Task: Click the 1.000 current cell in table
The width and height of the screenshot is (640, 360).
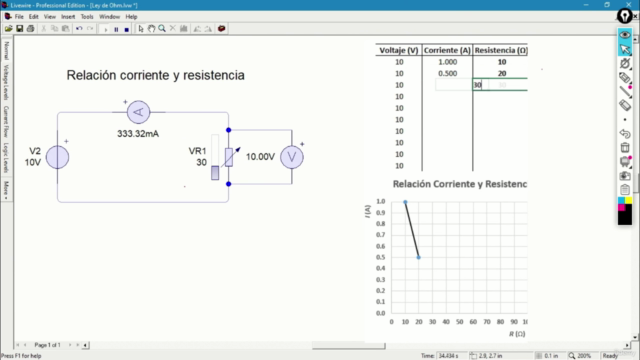Action: point(447,62)
